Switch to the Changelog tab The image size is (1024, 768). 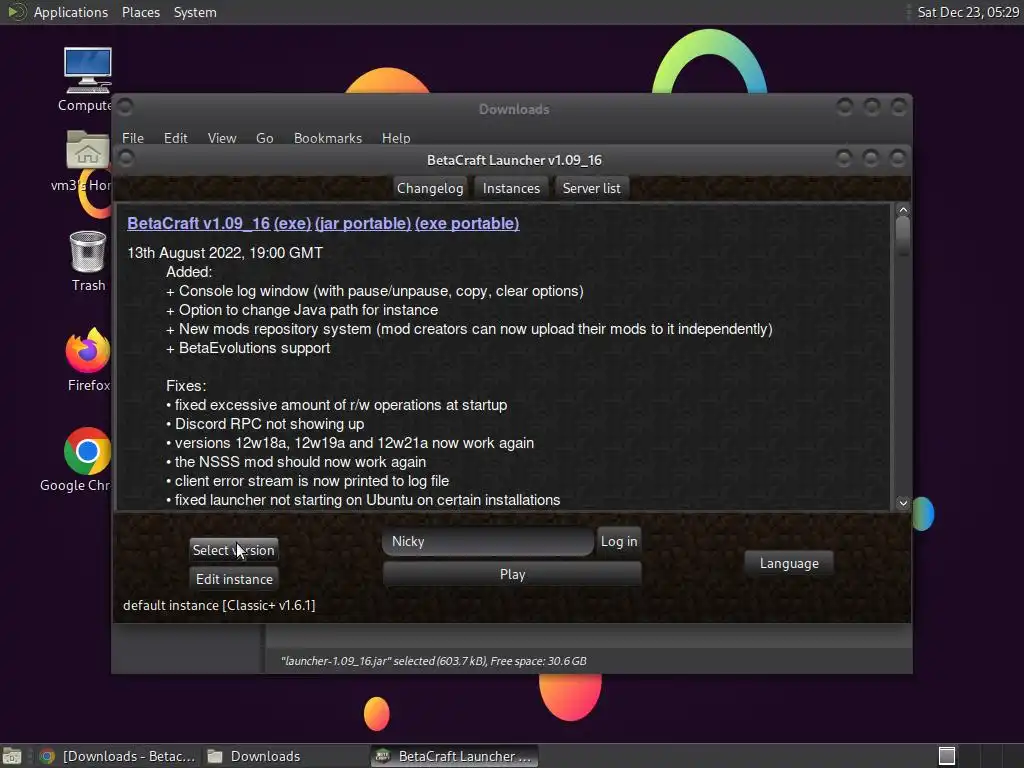coord(430,188)
